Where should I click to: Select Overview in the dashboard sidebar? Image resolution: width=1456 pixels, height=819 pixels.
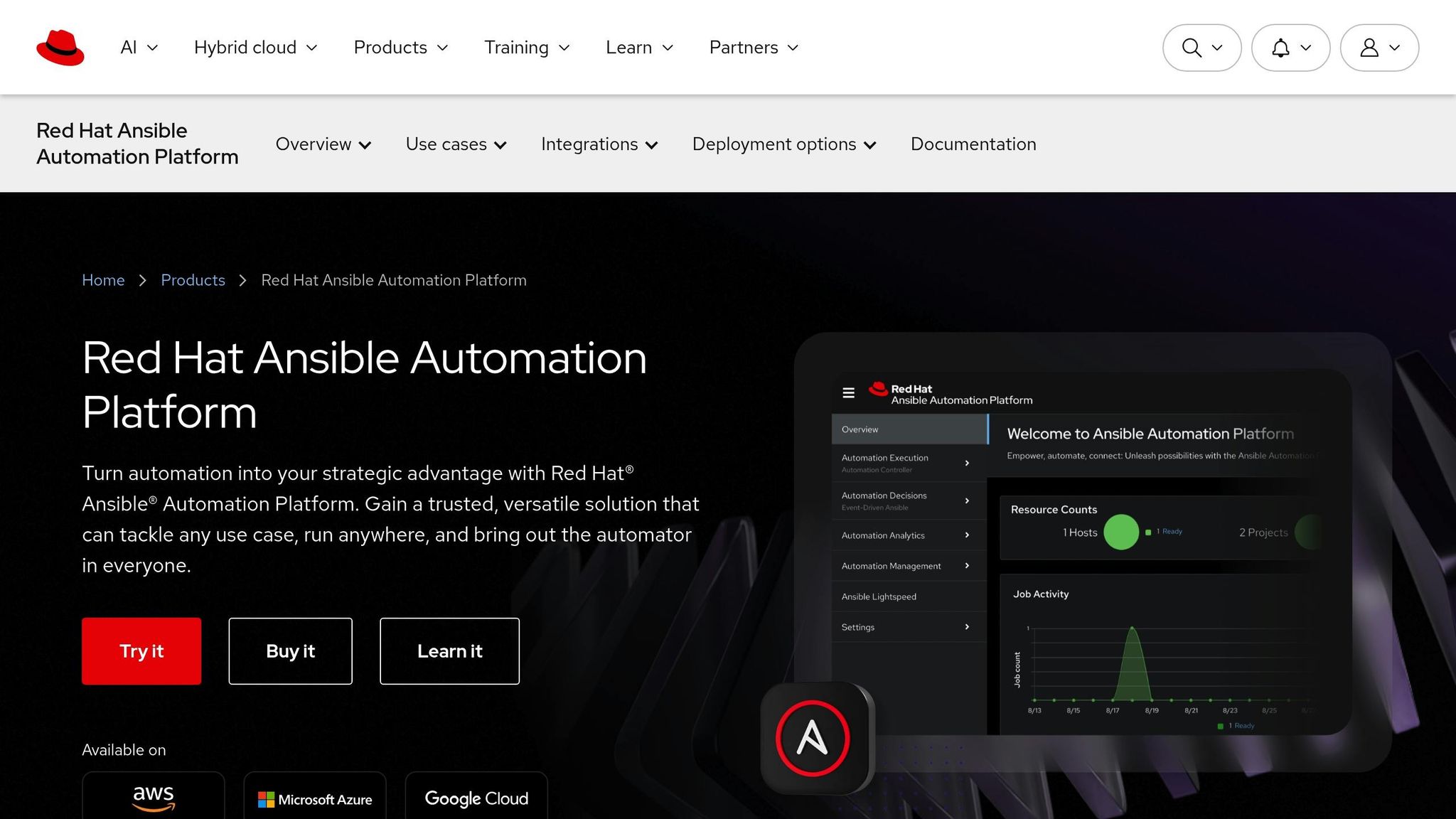click(860, 429)
